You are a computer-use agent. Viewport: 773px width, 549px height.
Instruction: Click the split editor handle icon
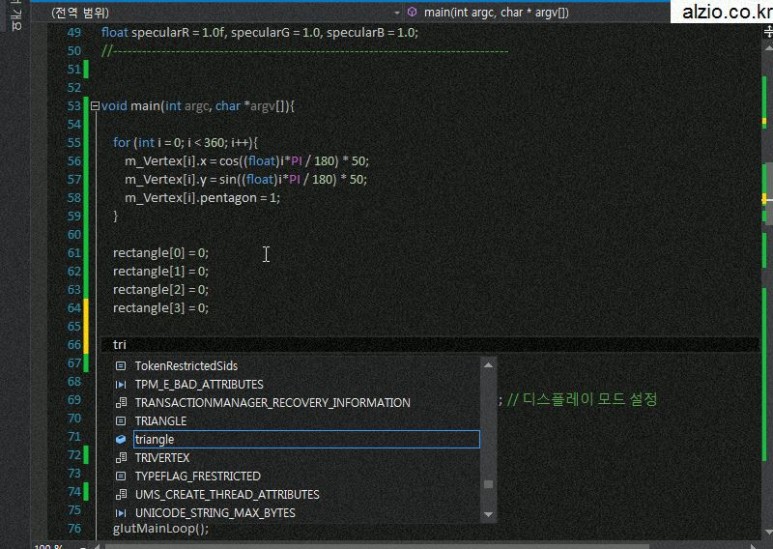click(768, 32)
